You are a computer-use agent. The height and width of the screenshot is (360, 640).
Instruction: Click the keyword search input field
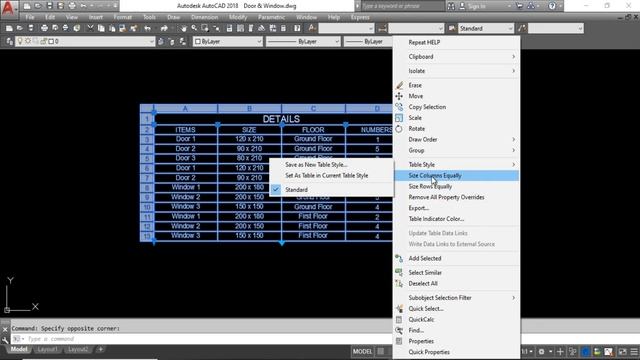[402, 6]
